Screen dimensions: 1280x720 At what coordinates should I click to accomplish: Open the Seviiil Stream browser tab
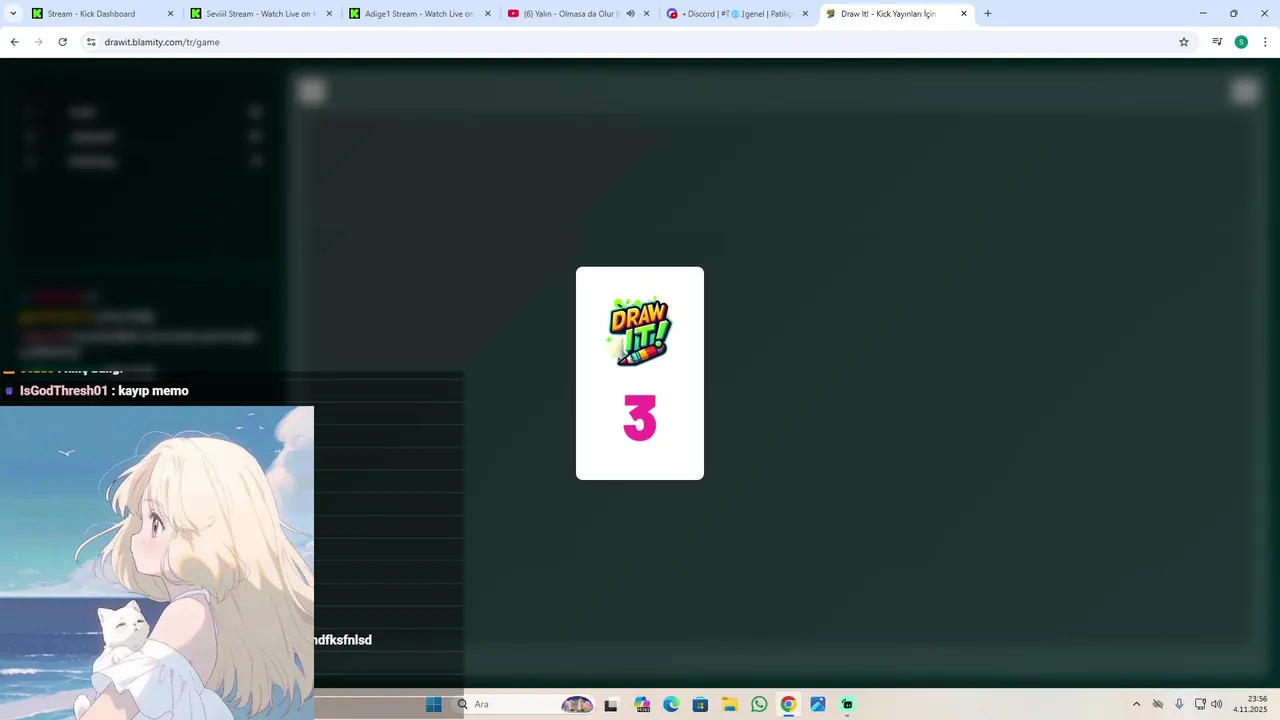point(260,14)
